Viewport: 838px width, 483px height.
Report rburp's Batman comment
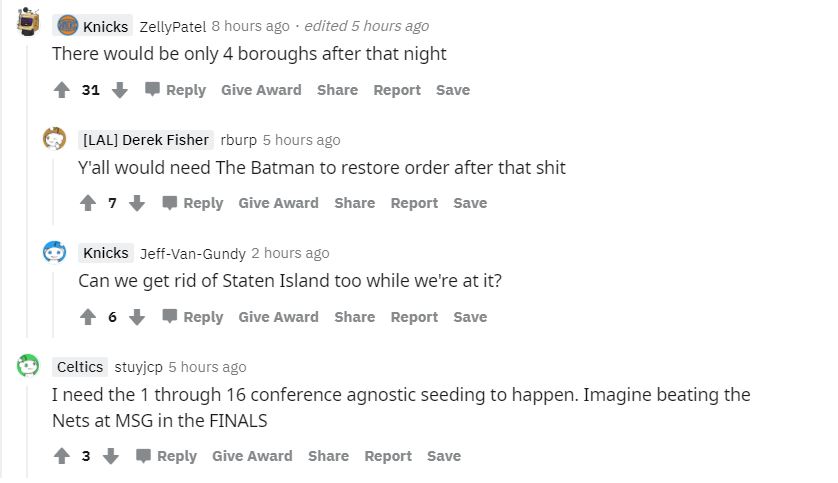click(x=414, y=203)
